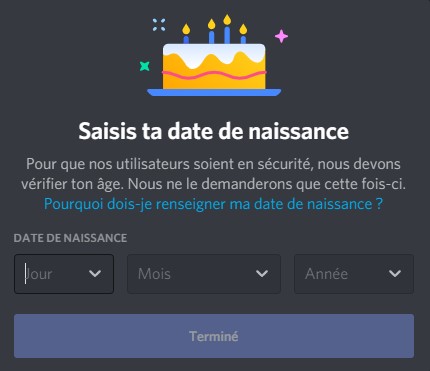Expand the Jour dropdown chevron
The height and width of the screenshot is (371, 430).
pos(95,274)
